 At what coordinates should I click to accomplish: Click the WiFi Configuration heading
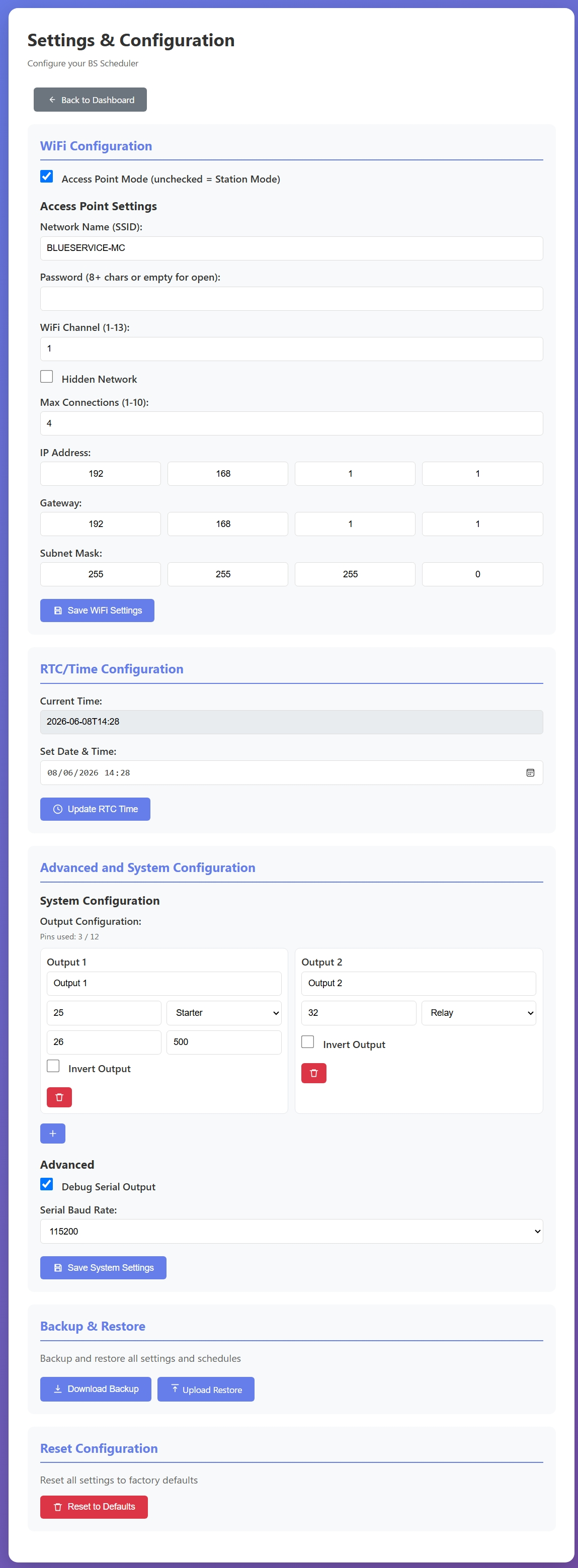[x=96, y=146]
